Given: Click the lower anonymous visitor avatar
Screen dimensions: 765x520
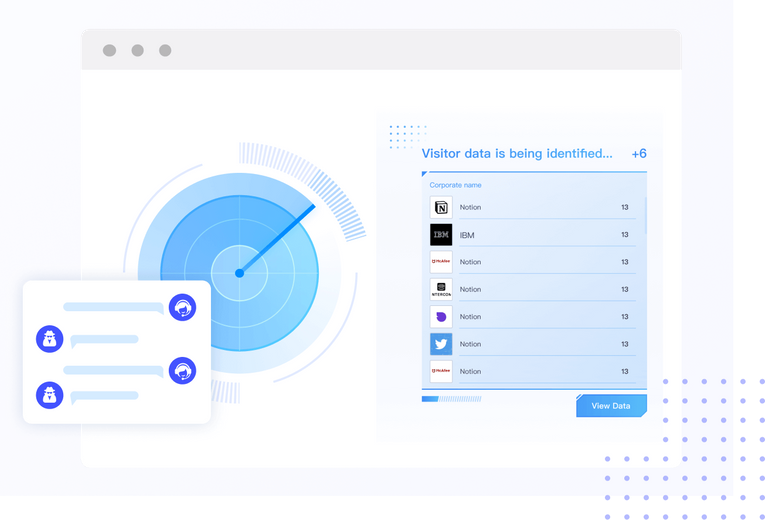Looking at the screenshot, I should point(50,395).
